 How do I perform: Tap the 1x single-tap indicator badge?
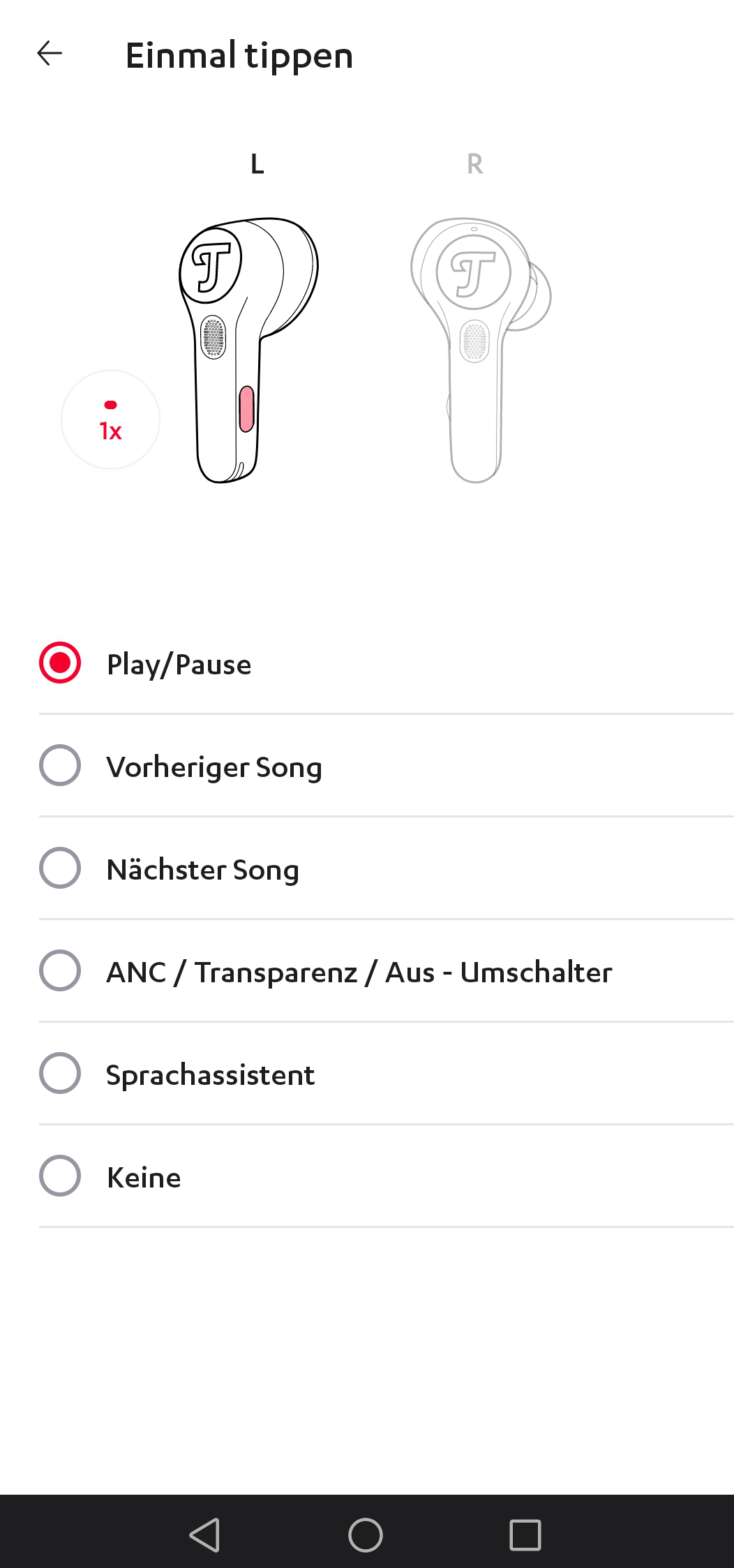coord(110,420)
